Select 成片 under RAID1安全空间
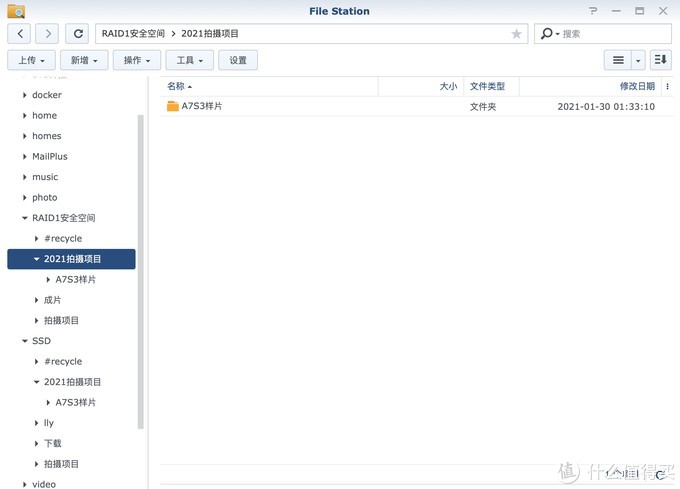 [x=52, y=300]
